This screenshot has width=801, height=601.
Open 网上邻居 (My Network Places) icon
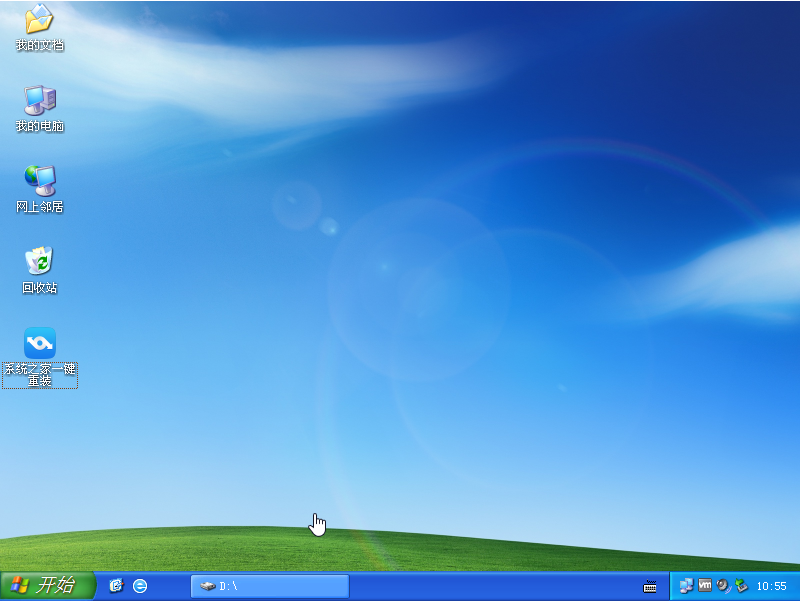coord(38,185)
